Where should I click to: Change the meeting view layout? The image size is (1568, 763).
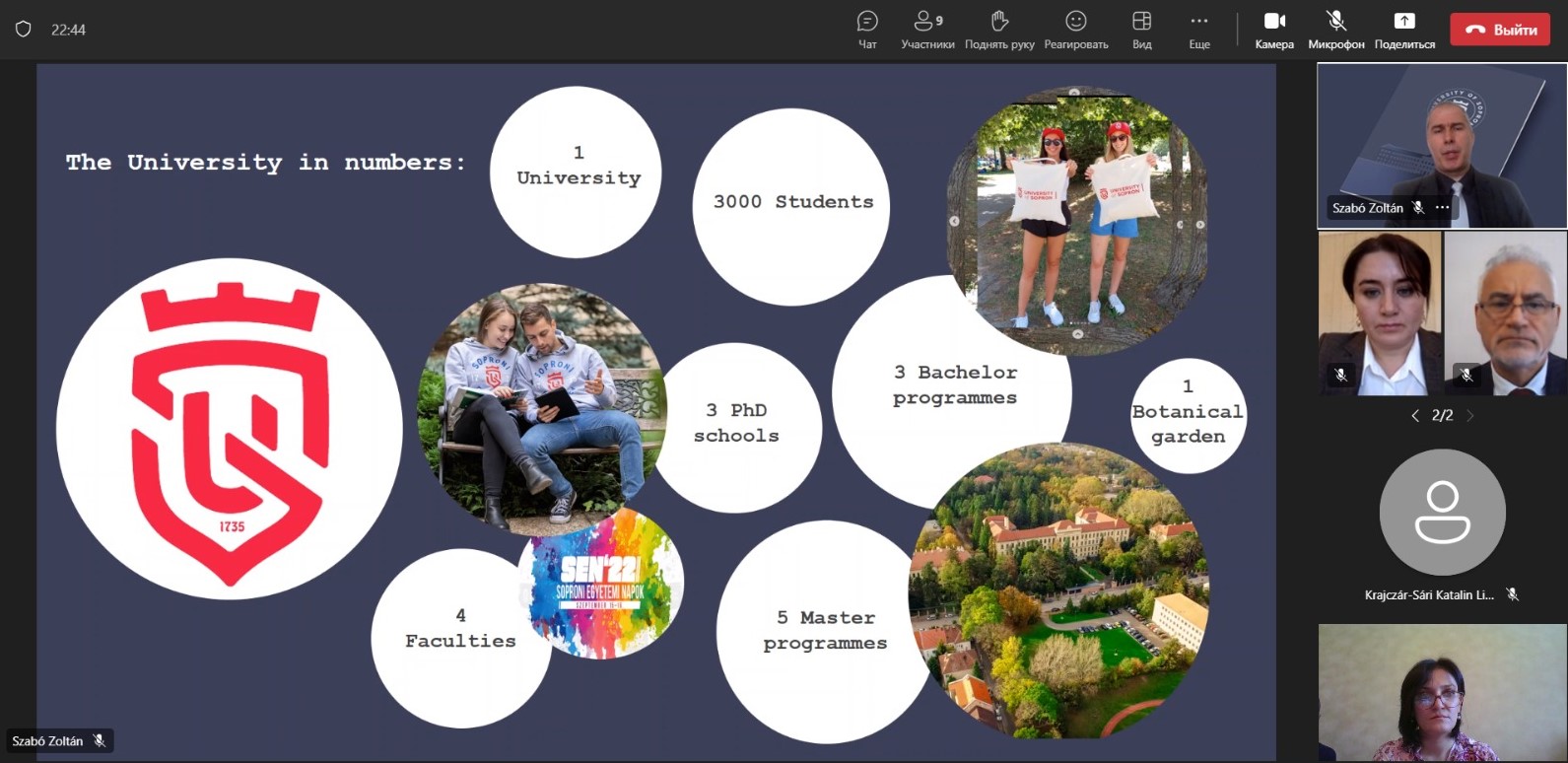tap(1141, 30)
